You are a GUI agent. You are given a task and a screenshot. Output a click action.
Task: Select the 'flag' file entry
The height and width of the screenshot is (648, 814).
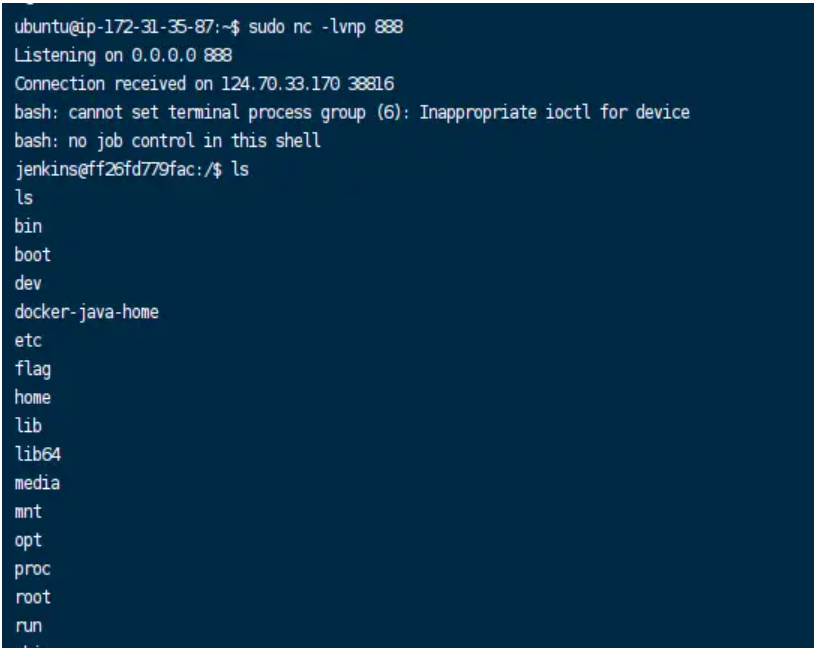33,369
